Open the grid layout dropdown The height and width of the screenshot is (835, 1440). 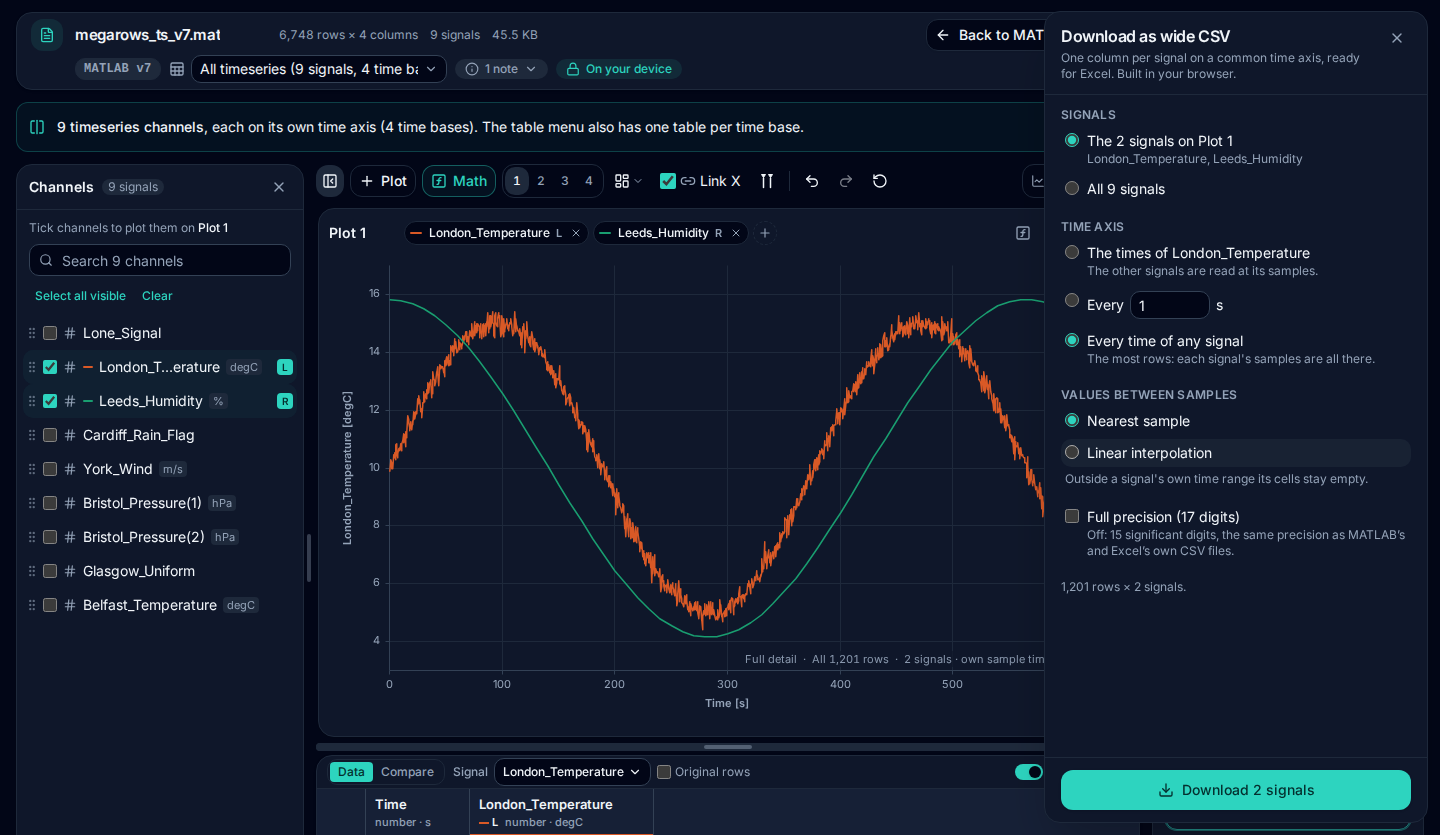pyautogui.click(x=628, y=181)
